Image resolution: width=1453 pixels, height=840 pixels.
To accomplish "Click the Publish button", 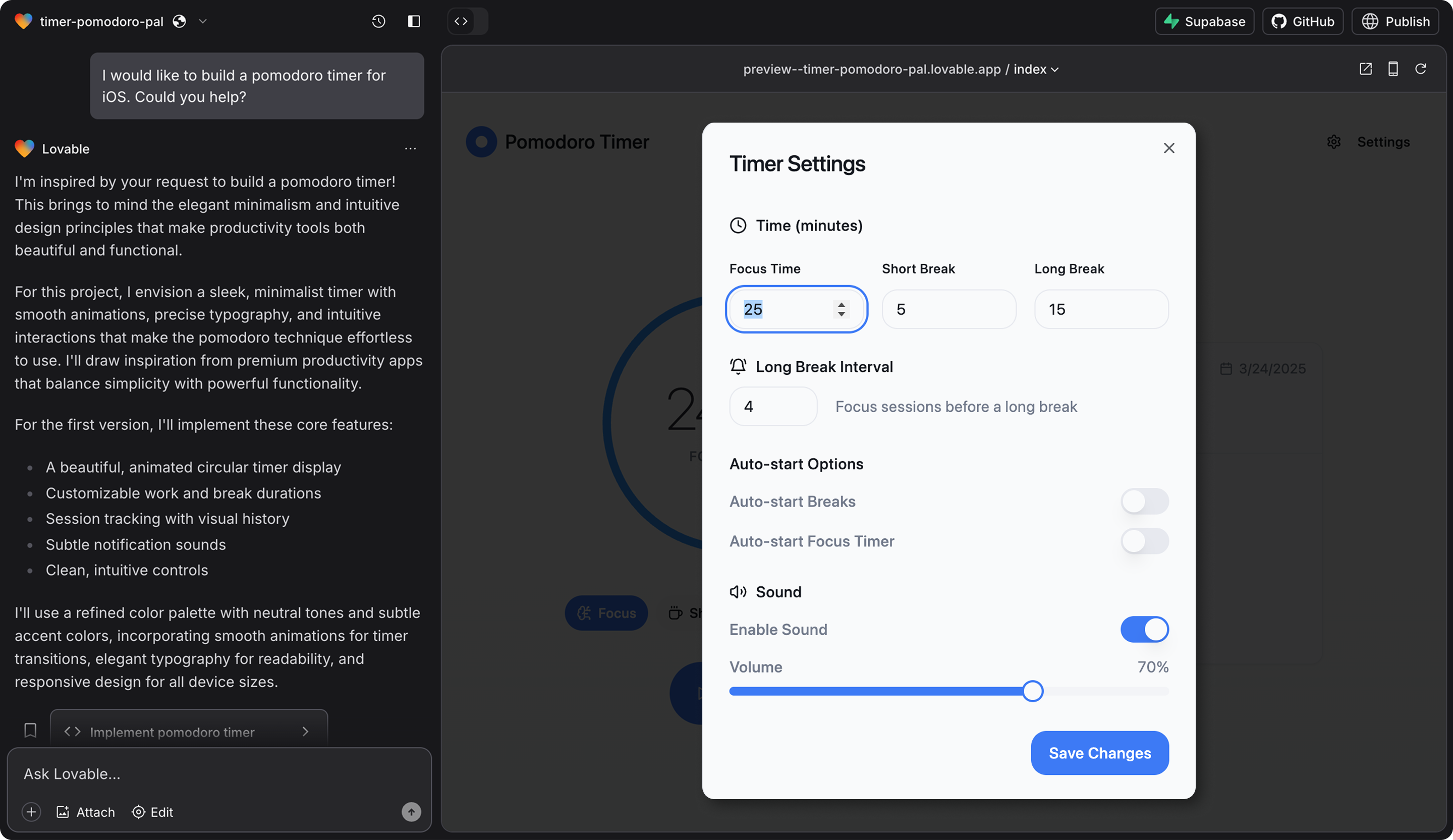I will point(1395,21).
